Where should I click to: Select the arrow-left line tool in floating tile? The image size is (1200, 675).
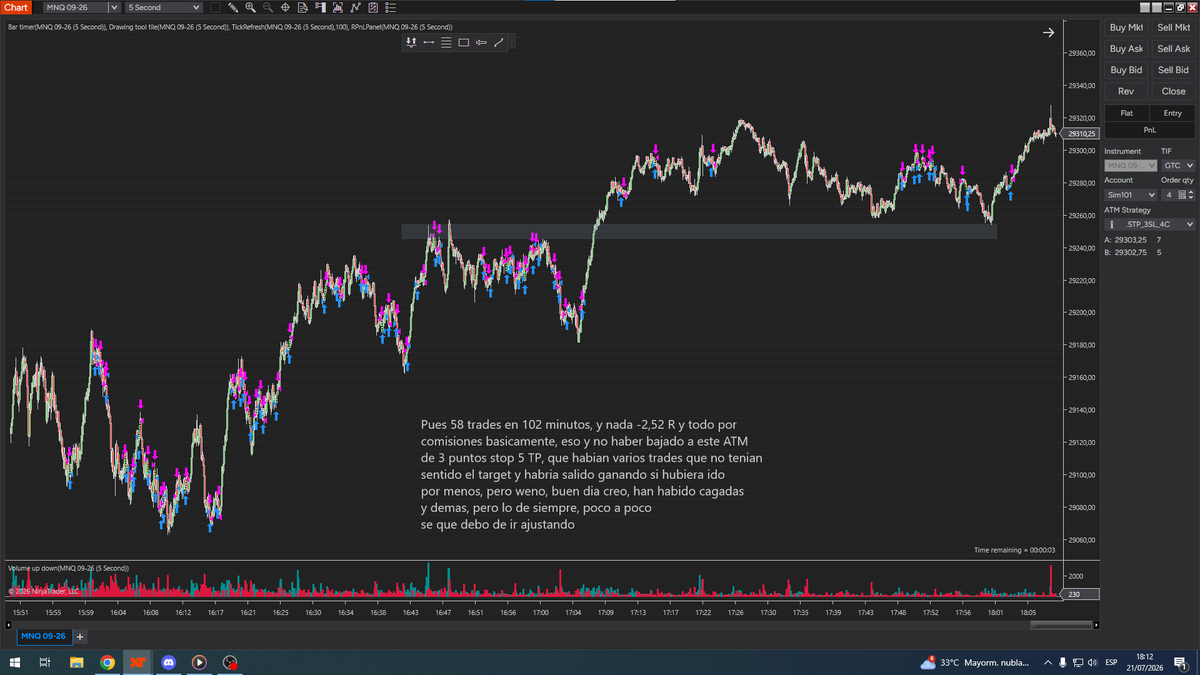click(x=481, y=42)
